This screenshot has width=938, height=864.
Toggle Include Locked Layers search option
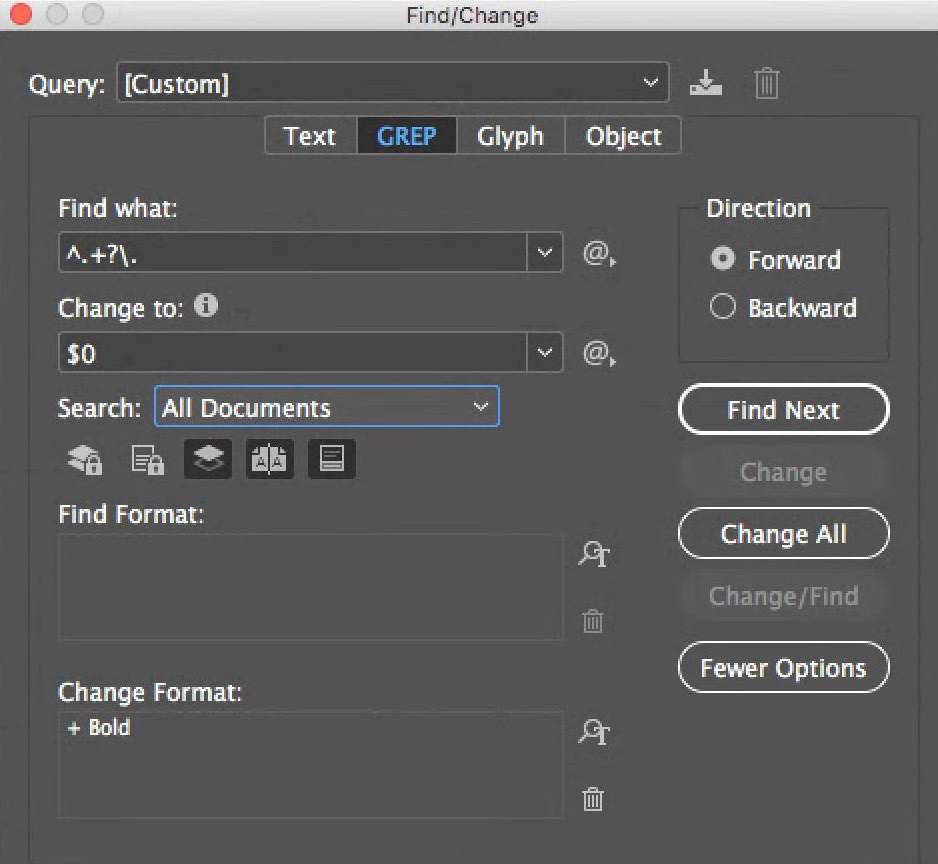tap(85, 459)
